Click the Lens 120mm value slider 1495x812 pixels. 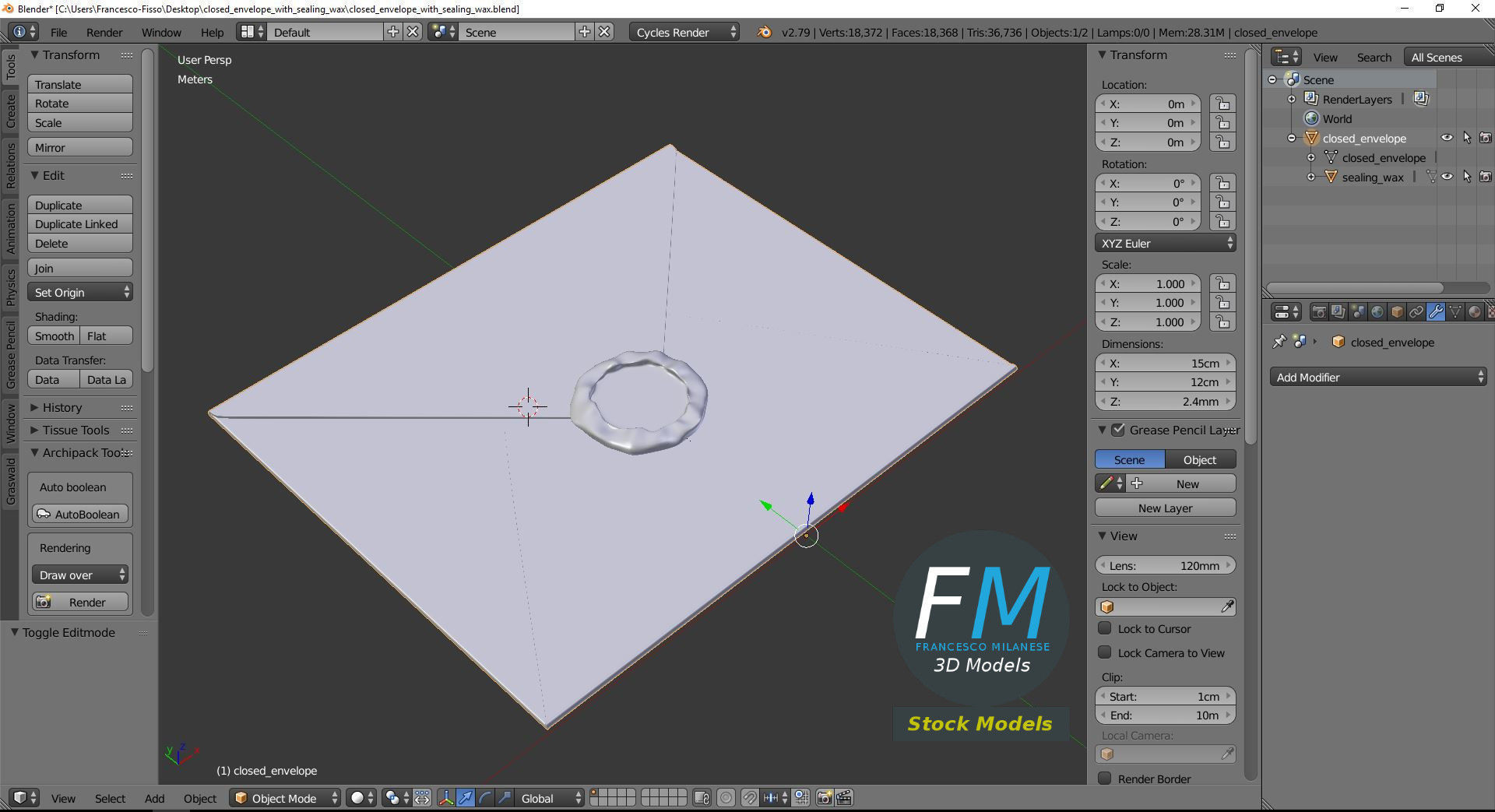(1165, 565)
